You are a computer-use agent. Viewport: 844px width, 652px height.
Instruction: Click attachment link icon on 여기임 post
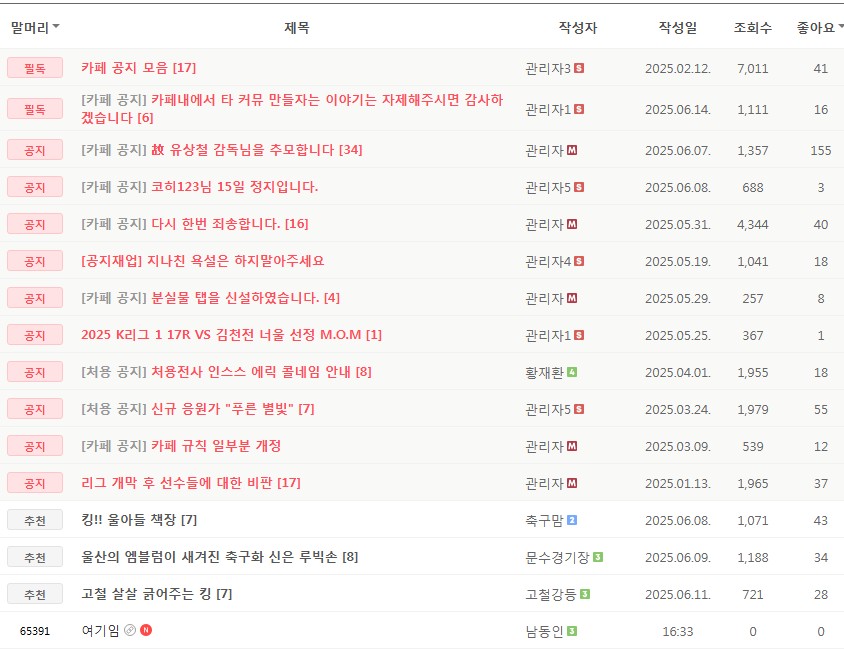pos(130,630)
